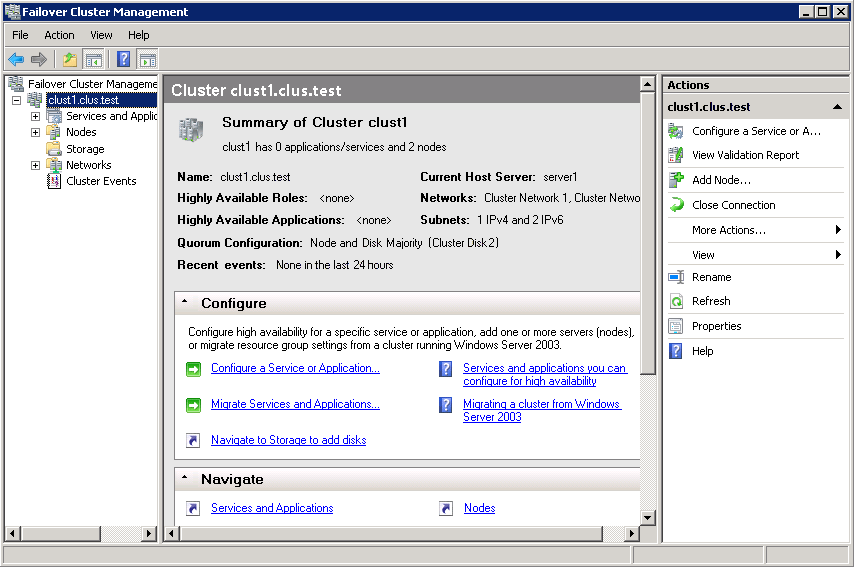The image size is (854, 567).
Task: Click the center pane horizontal scroll right arrow
Action: tap(631, 533)
